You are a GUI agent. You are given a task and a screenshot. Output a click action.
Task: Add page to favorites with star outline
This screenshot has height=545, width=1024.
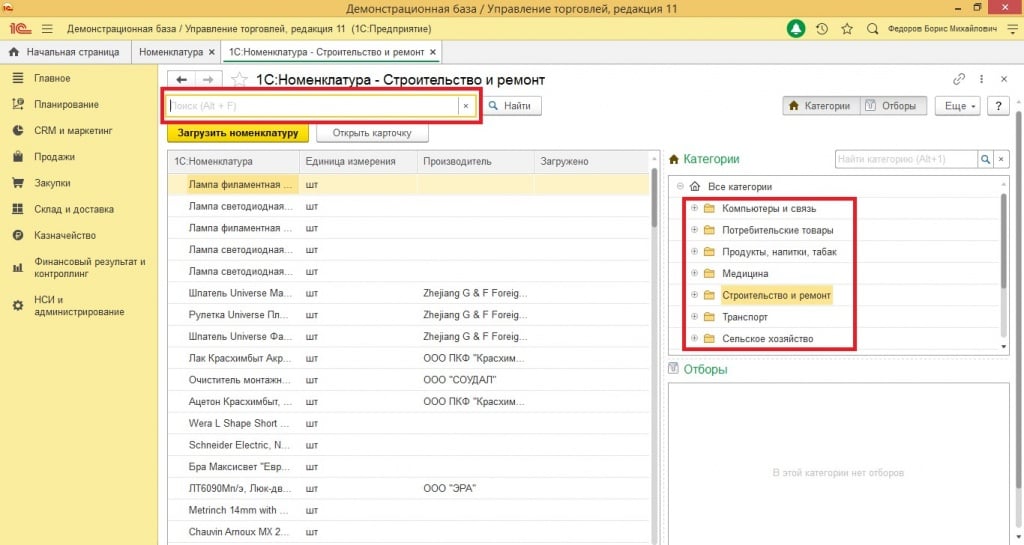(239, 79)
